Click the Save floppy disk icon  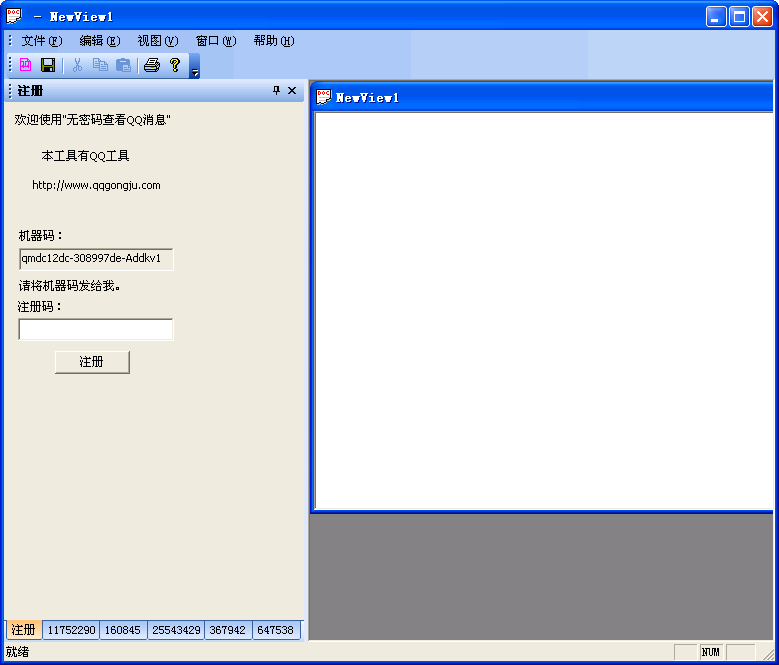point(48,65)
